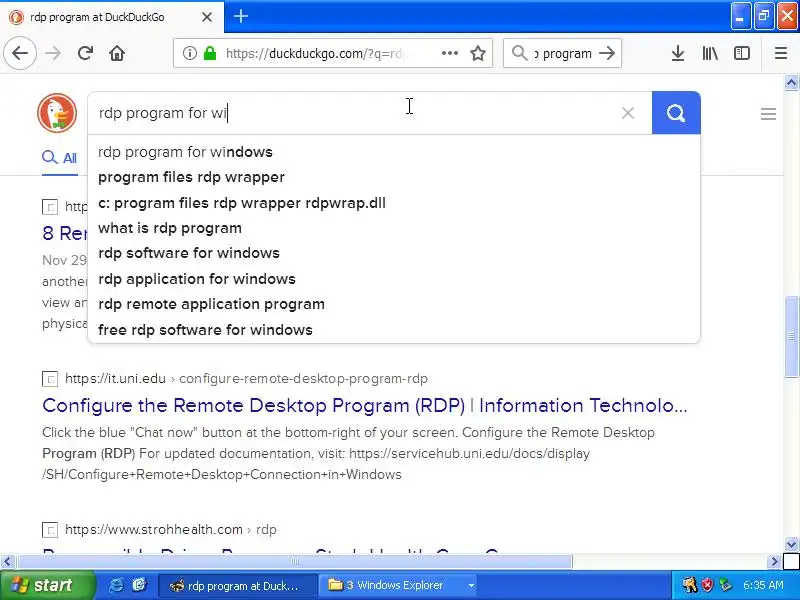Viewport: 800px width, 600px height.
Task: Open DuckDuckGo side menu
Action: 768,114
